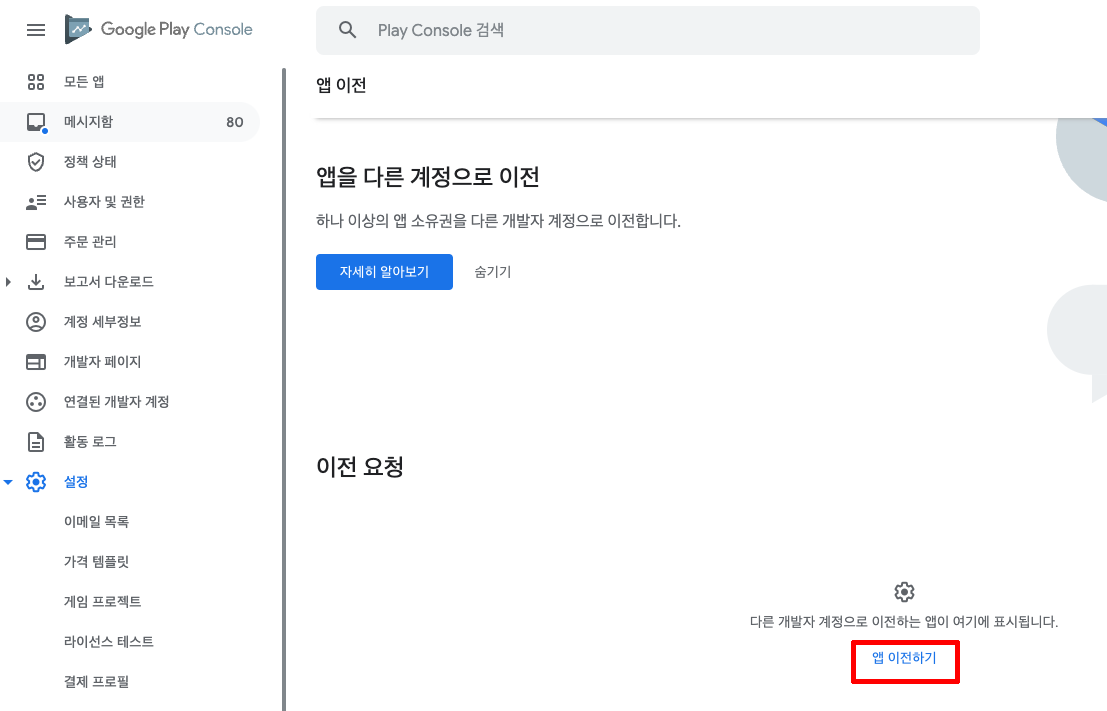Click the 앱 이전 page title
This screenshot has width=1107, height=711.
tap(341, 85)
